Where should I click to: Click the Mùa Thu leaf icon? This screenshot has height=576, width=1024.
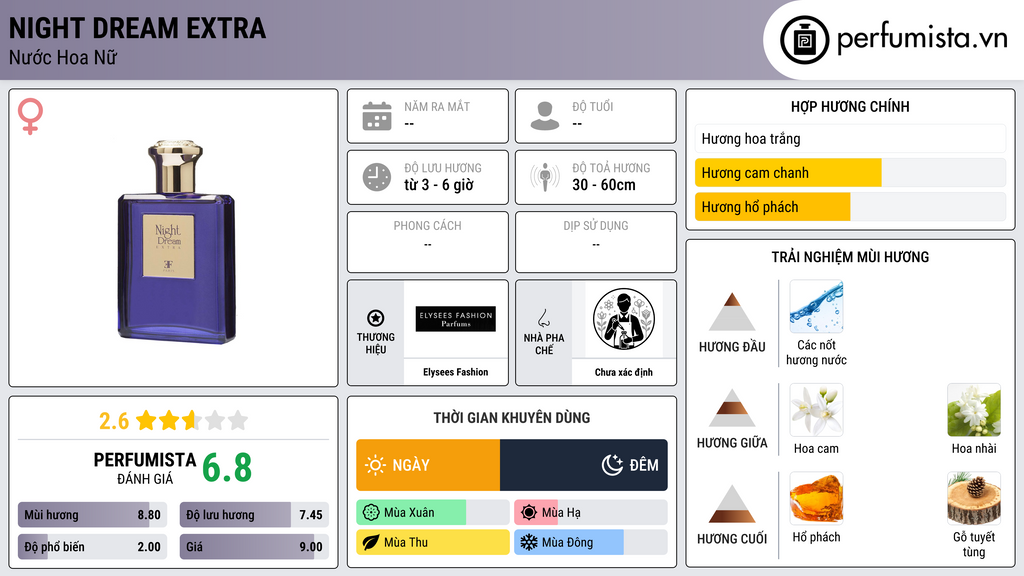pyautogui.click(x=371, y=542)
